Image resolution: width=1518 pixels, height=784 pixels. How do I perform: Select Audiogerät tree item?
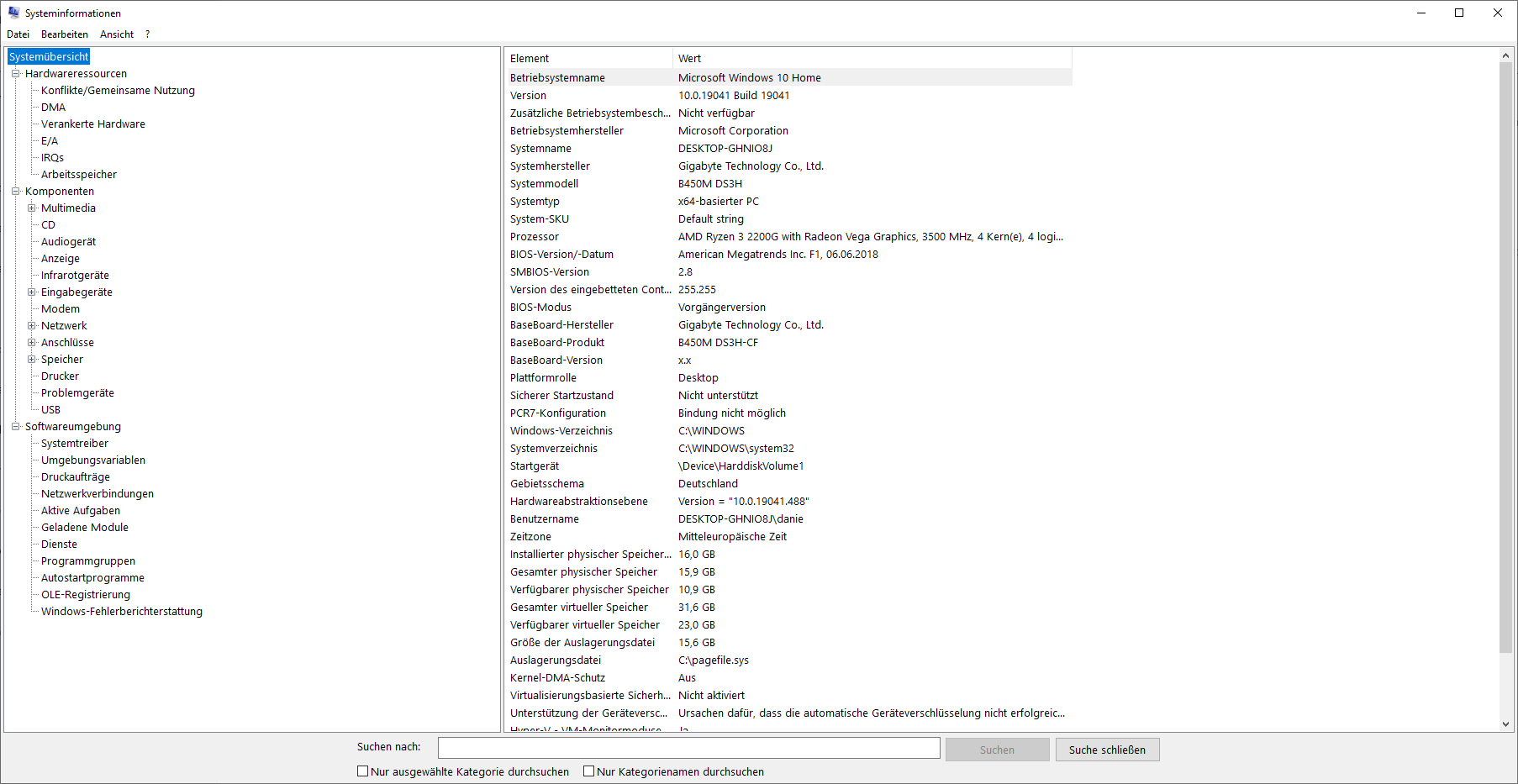click(68, 242)
